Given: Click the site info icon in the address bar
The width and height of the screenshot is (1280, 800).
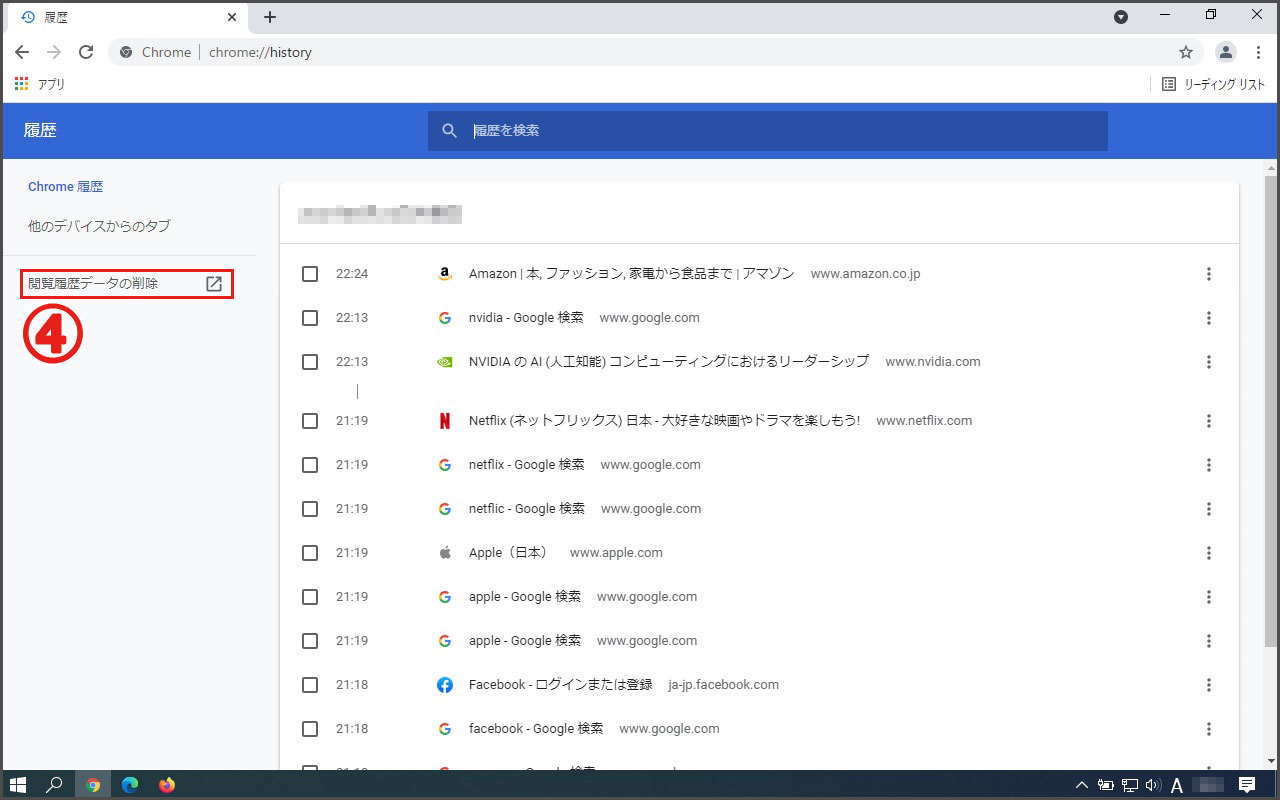Looking at the screenshot, I should coord(126,52).
